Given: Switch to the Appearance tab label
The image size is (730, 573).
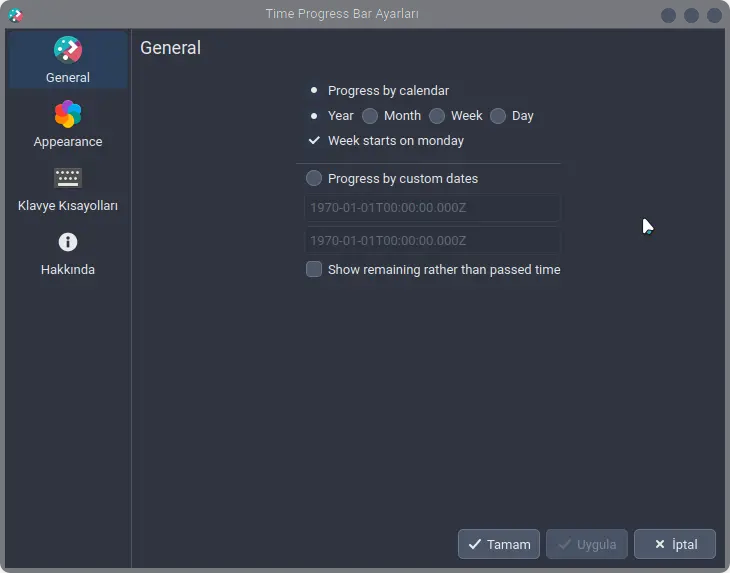Looking at the screenshot, I should [x=68, y=142].
